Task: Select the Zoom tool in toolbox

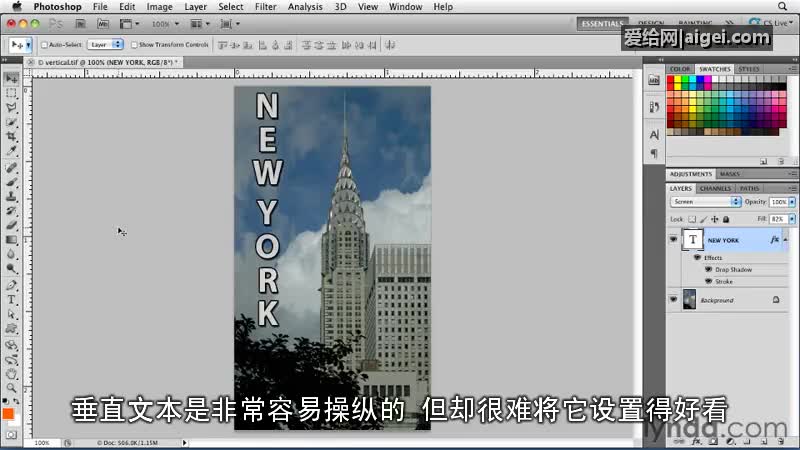Action: [x=11, y=388]
